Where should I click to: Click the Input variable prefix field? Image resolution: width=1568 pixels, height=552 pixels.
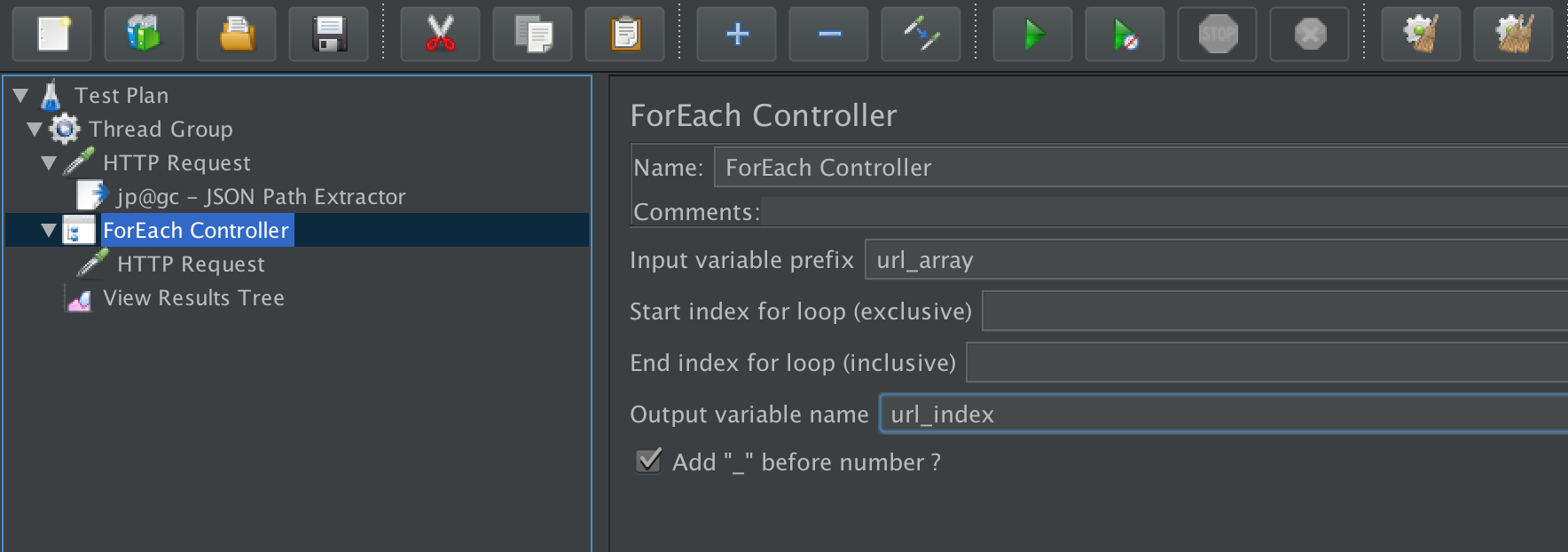pyautogui.click(x=1215, y=260)
